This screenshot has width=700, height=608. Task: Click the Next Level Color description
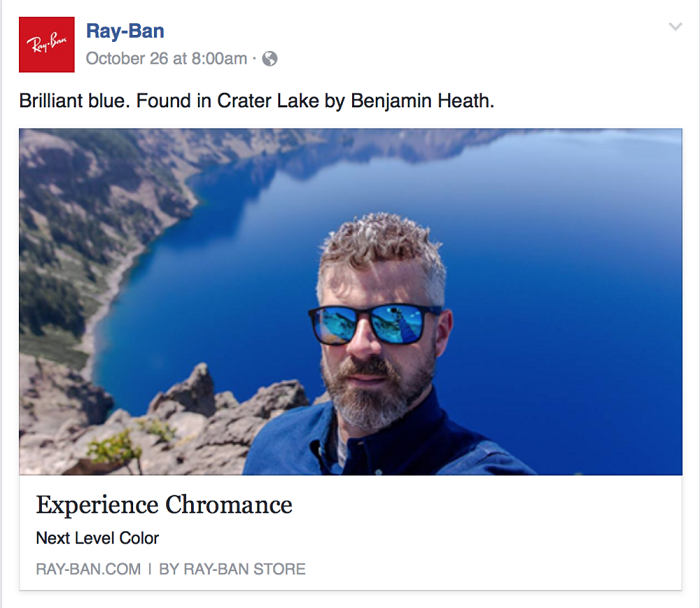97,538
